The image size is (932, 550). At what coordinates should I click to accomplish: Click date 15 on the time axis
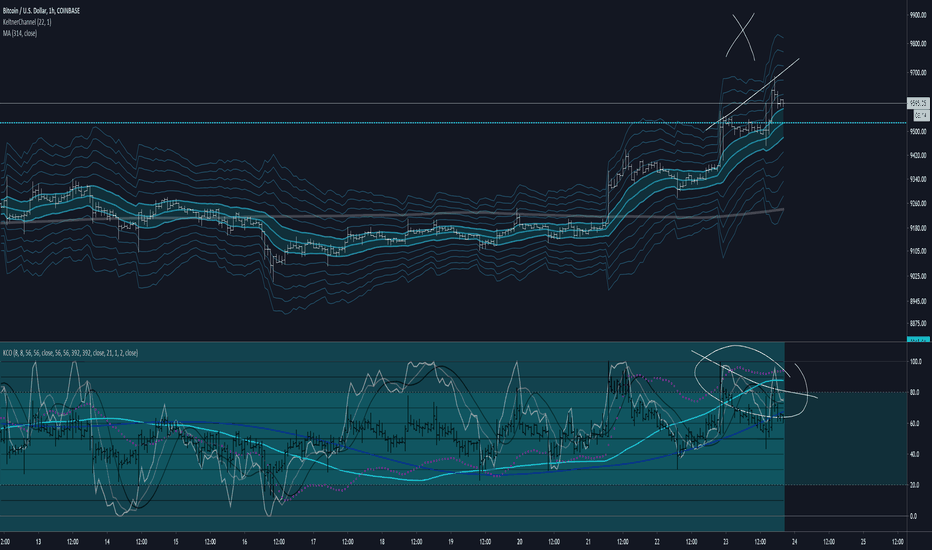pyautogui.click(x=176, y=542)
